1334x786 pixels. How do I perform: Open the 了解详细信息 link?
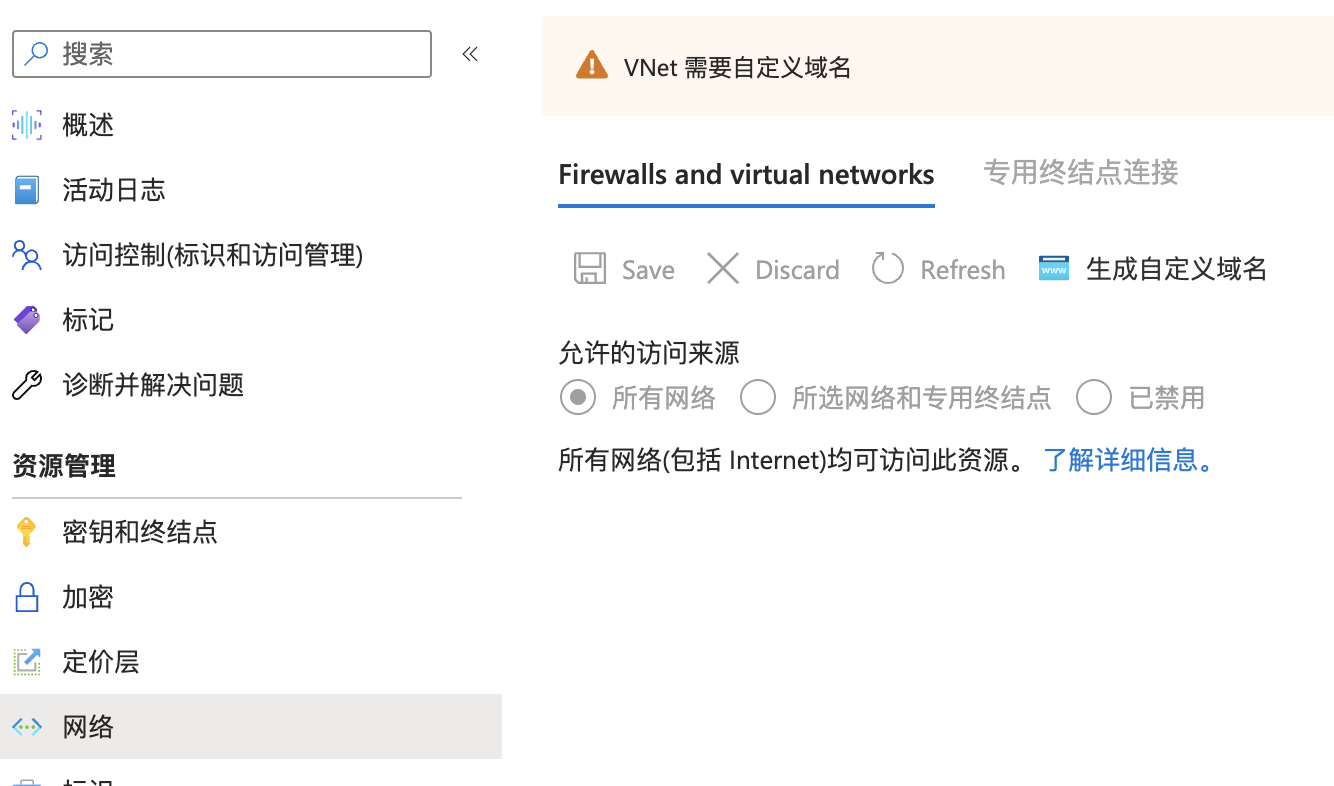(x=1128, y=460)
